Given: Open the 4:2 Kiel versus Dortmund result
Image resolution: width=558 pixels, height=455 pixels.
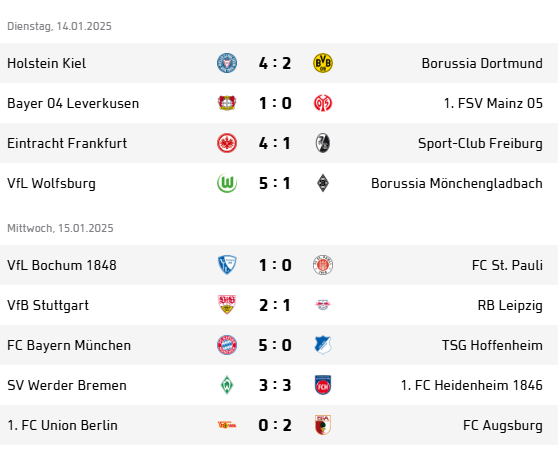Looking at the screenshot, I should pos(275,63).
